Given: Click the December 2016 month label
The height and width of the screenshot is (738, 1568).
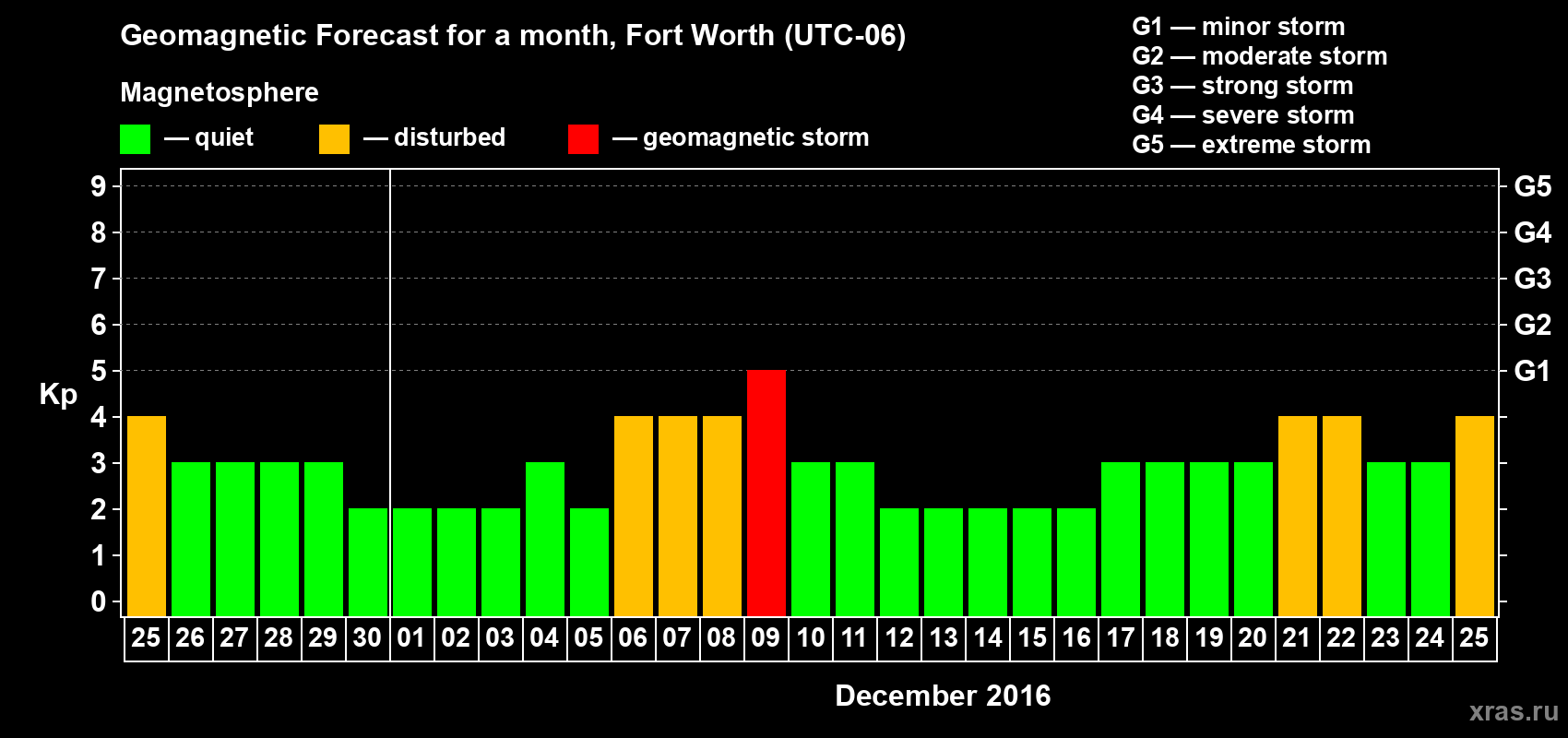Looking at the screenshot, I should pyautogui.click(x=943, y=696).
